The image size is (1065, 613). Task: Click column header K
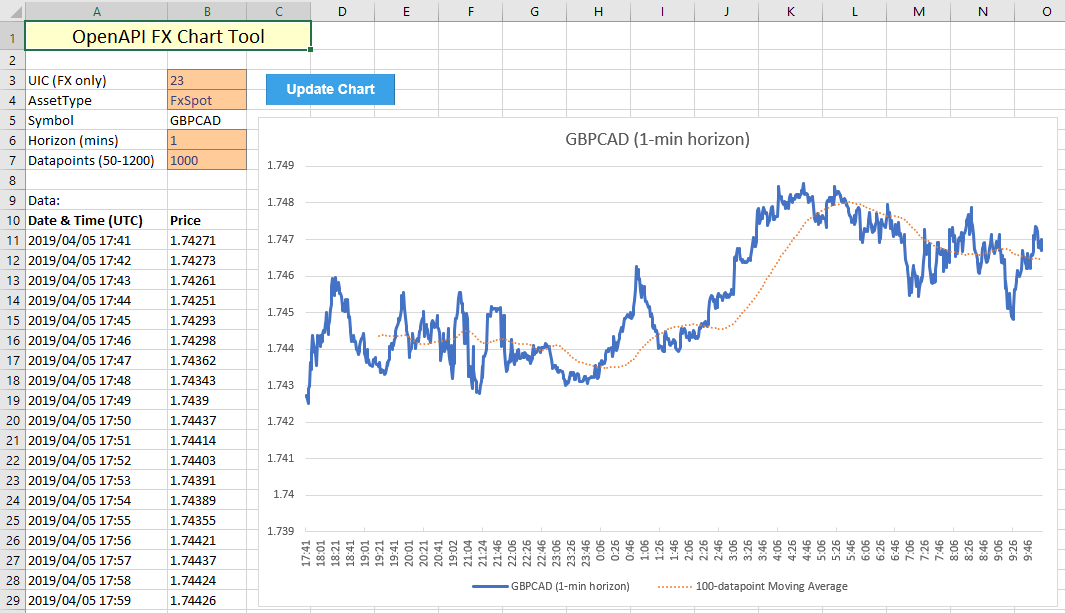point(790,11)
